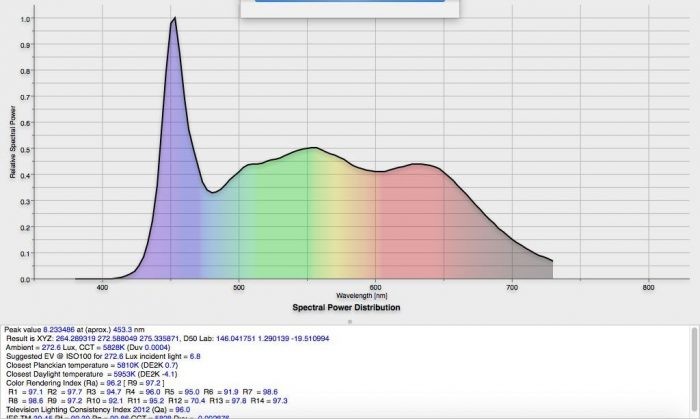Click the blue default button in the dialog
The image size is (700, 419).
point(349,3)
